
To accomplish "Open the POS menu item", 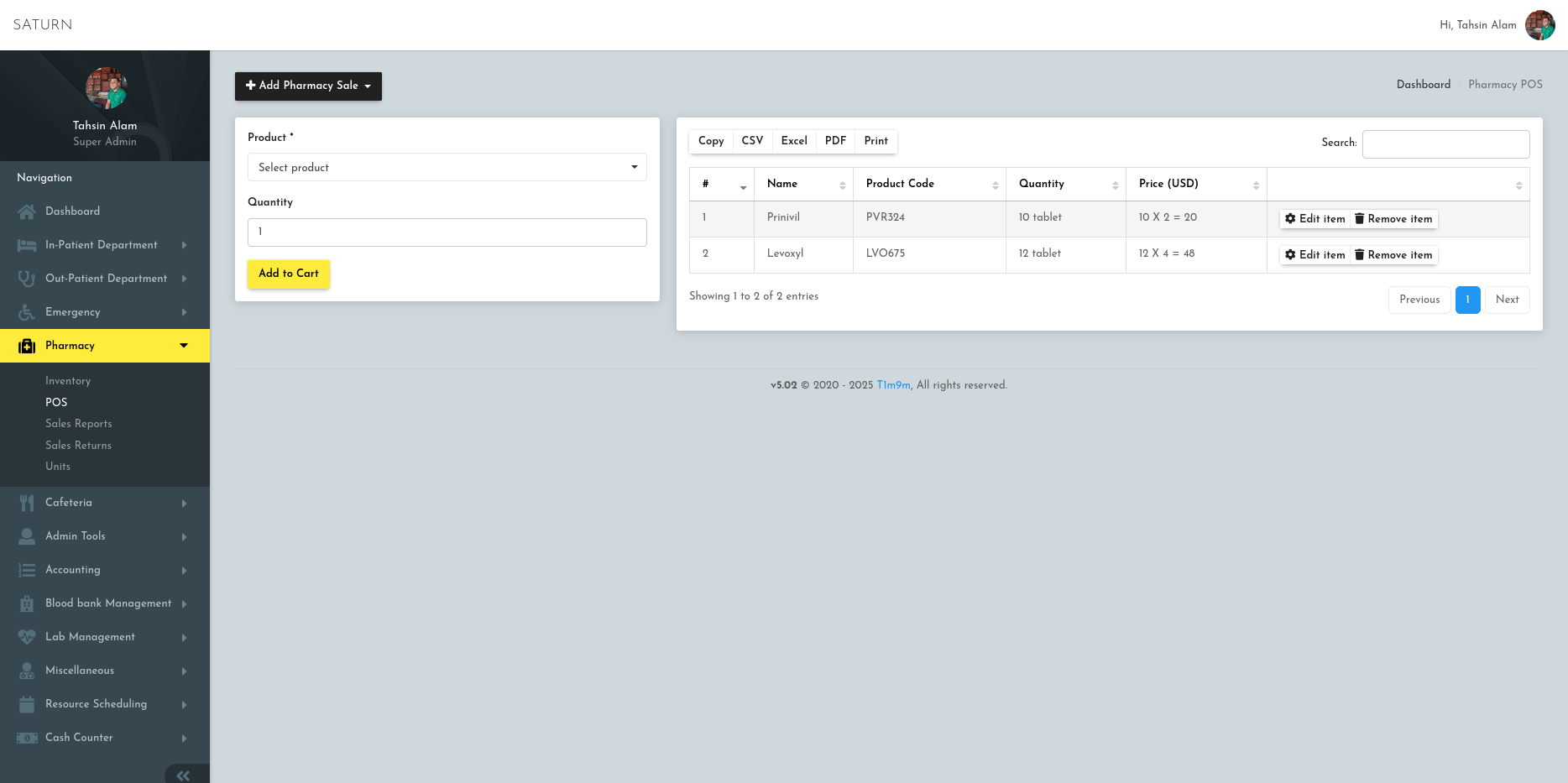I will (x=56, y=403).
